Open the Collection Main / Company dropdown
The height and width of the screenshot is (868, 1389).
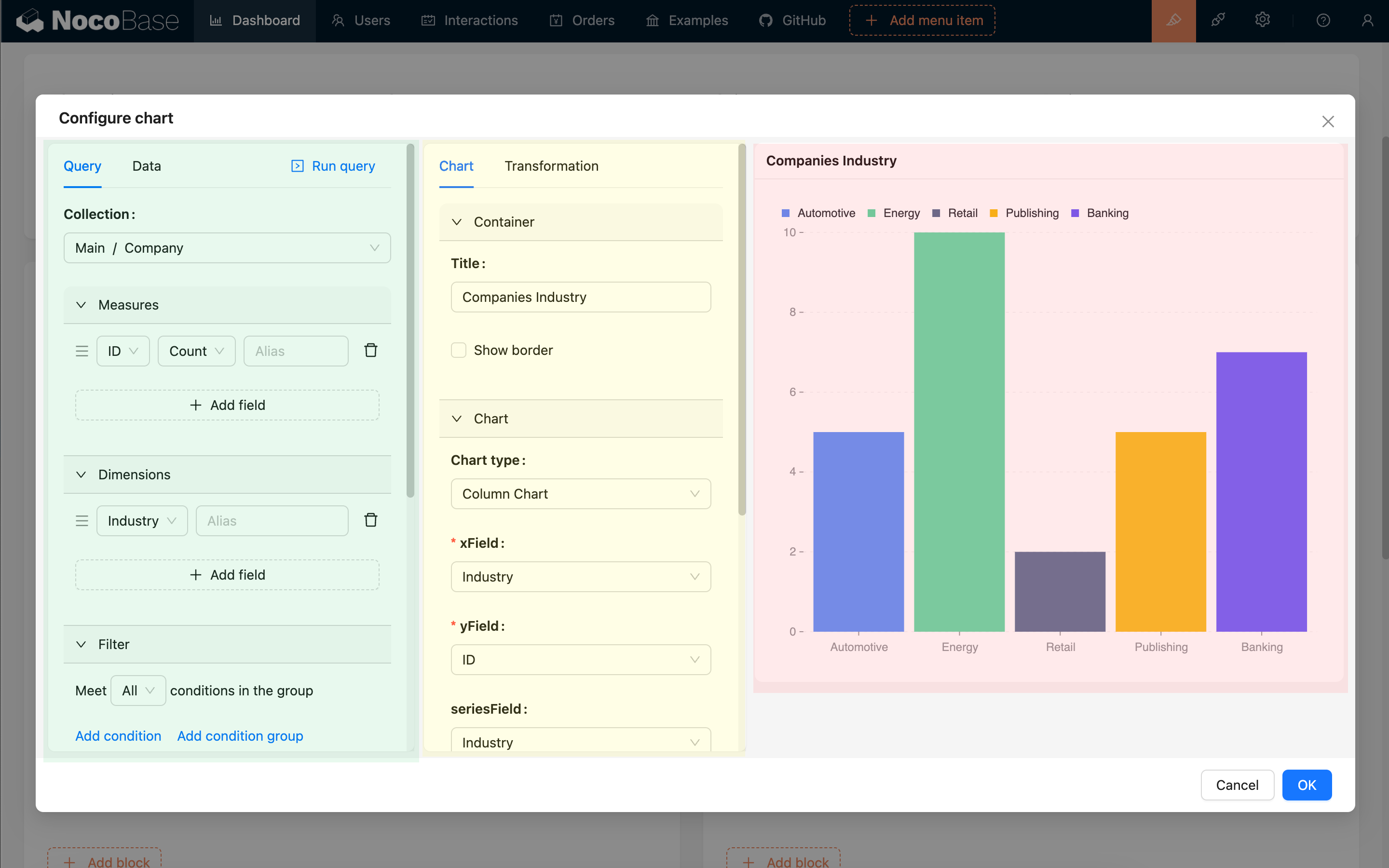(x=227, y=248)
